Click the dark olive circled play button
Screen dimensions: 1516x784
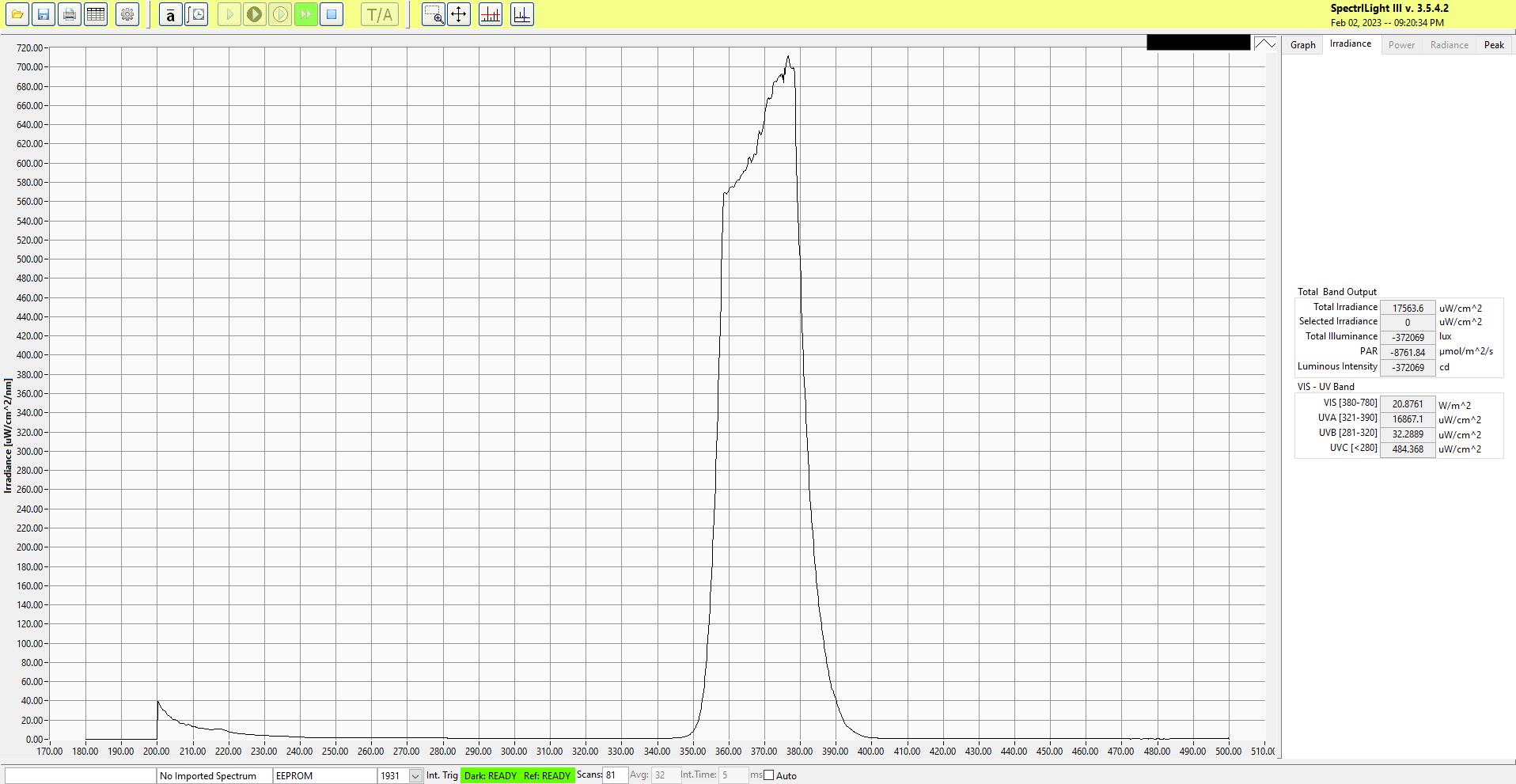click(255, 14)
